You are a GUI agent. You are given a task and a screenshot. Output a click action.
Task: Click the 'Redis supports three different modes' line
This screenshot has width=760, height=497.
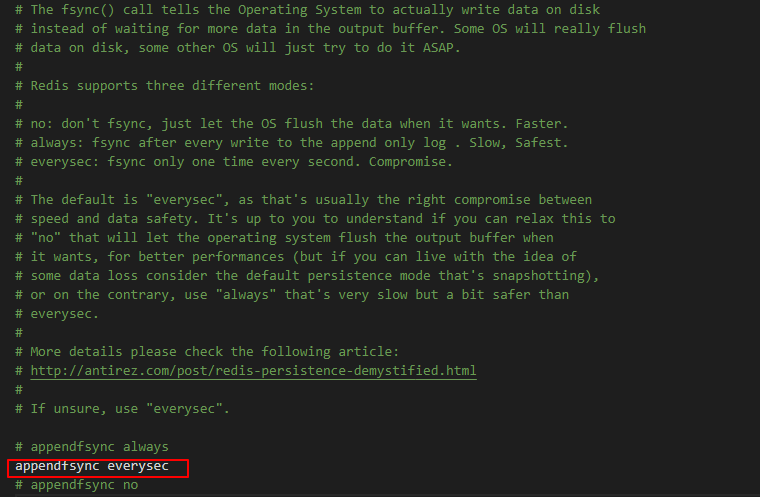[165, 86]
